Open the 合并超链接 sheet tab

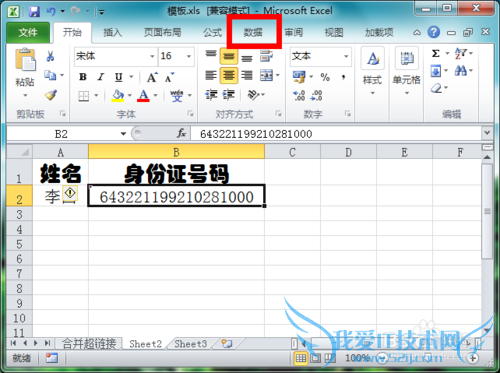click(x=89, y=343)
